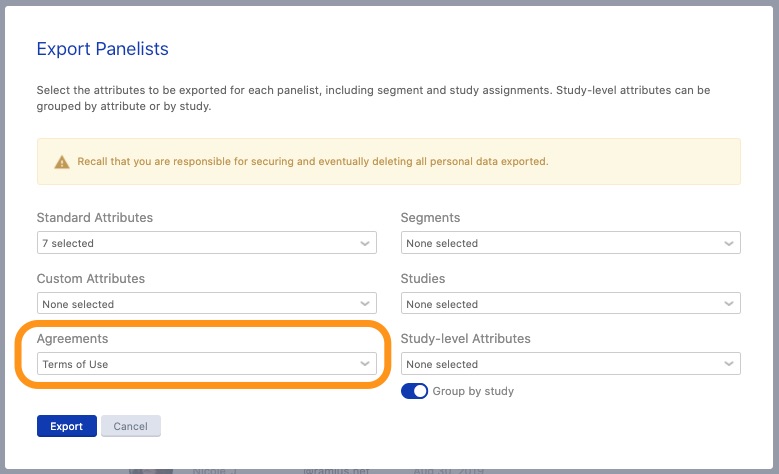This screenshot has height=474, width=779.
Task: Click the "Custom Attributes" field label
Action: pyautogui.click(x=91, y=278)
